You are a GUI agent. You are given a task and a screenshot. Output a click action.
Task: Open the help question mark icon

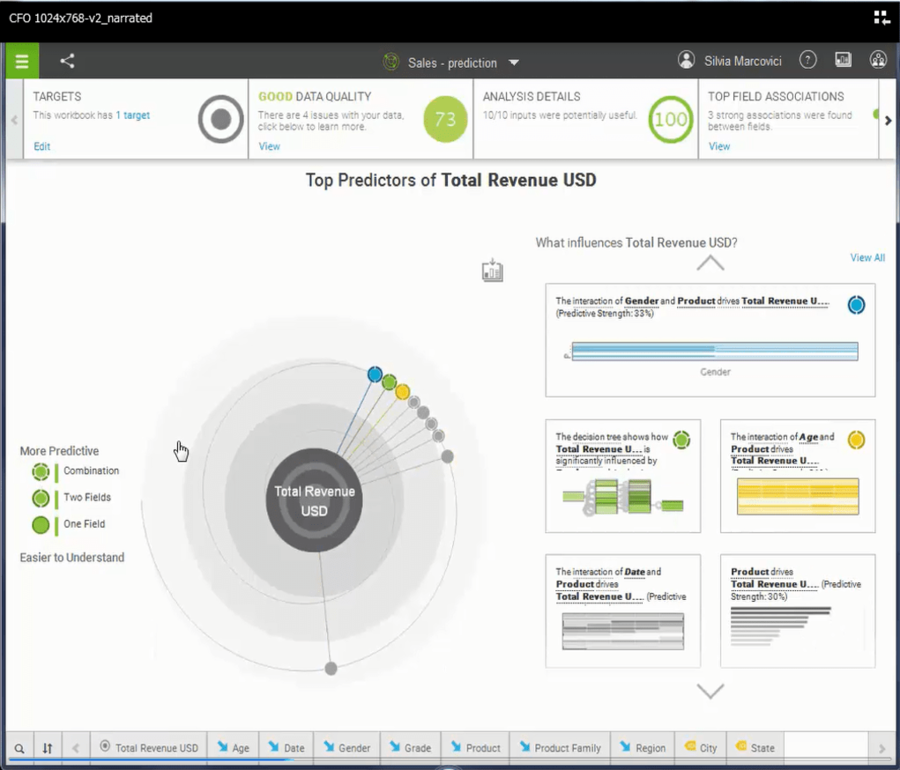click(808, 61)
